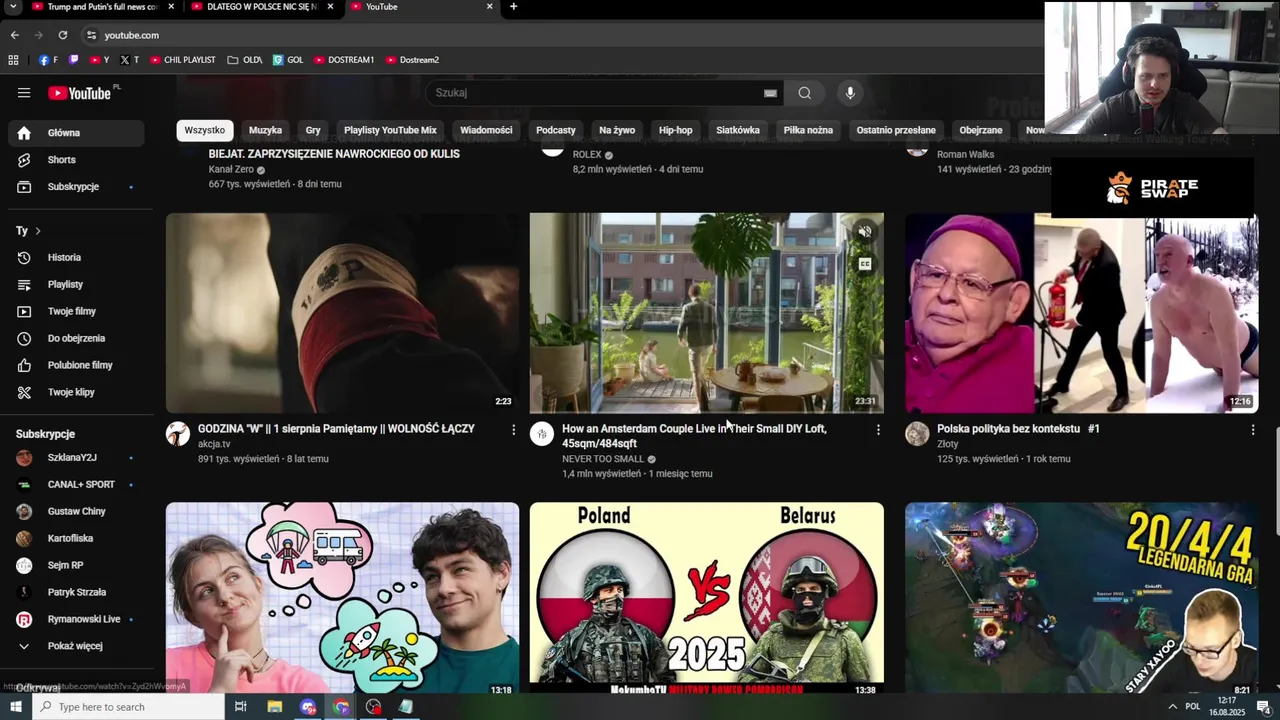Open GODZINA "W" video thumbnail
Screen dimensions: 1280x720
click(342, 313)
